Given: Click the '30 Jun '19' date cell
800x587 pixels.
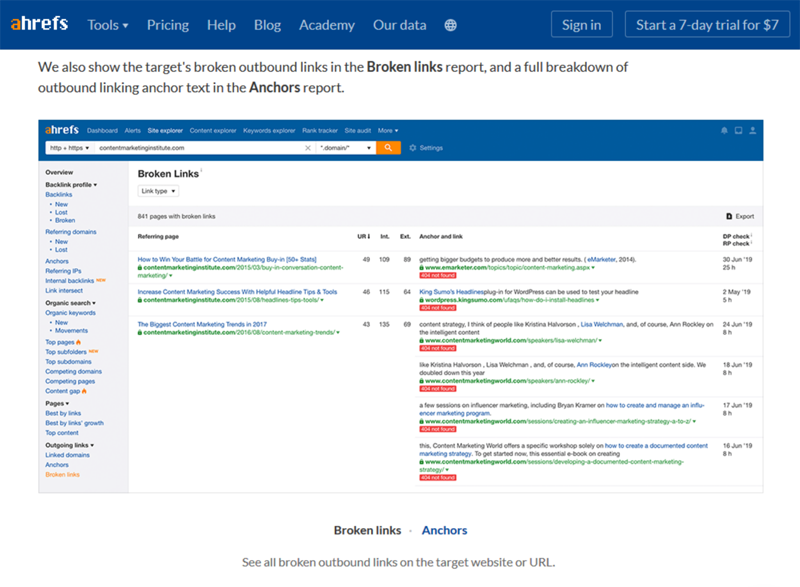Looking at the screenshot, I should (x=737, y=260).
